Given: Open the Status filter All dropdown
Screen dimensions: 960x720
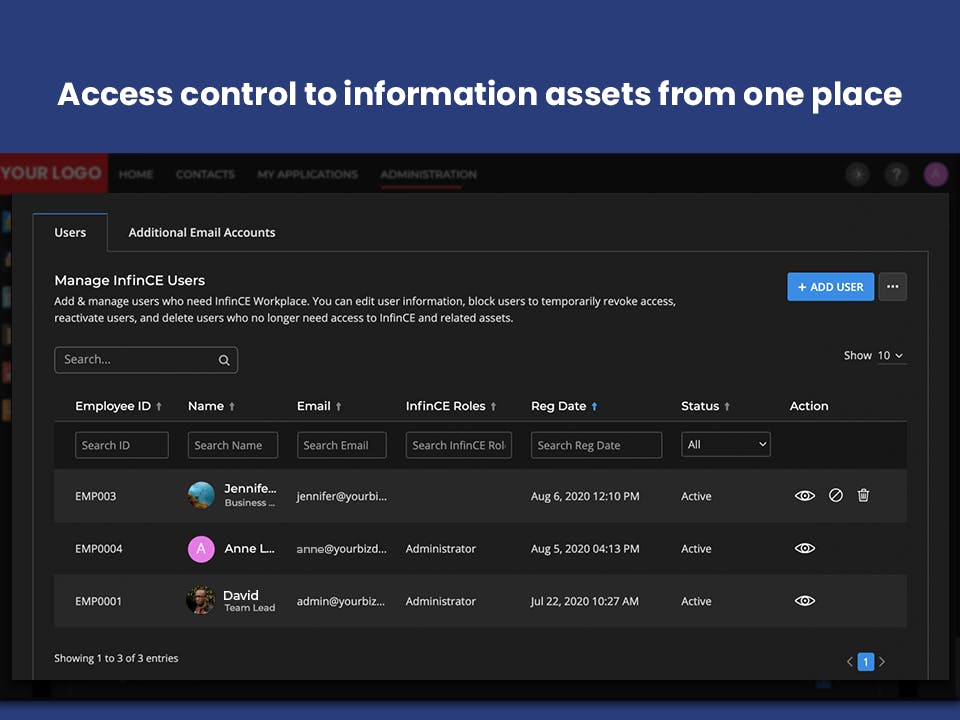Looking at the screenshot, I should [726, 444].
